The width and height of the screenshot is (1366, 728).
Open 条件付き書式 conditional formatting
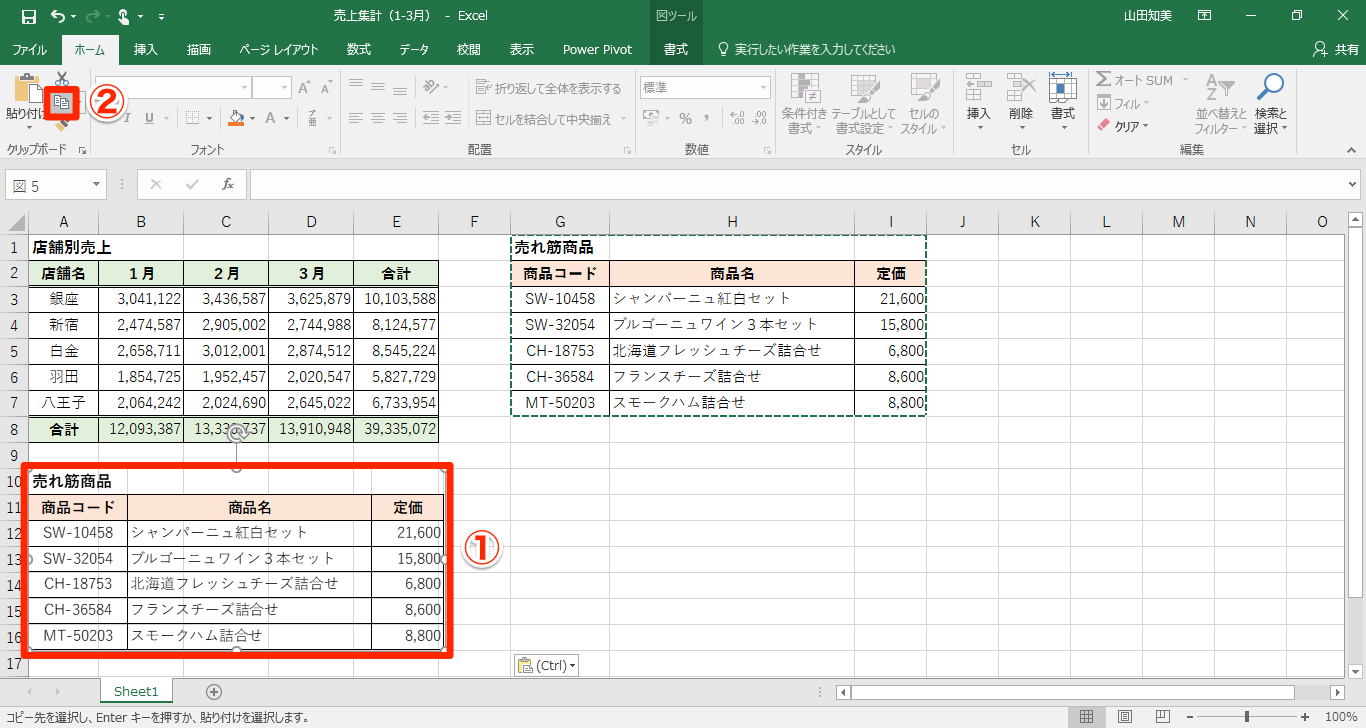pos(804,104)
